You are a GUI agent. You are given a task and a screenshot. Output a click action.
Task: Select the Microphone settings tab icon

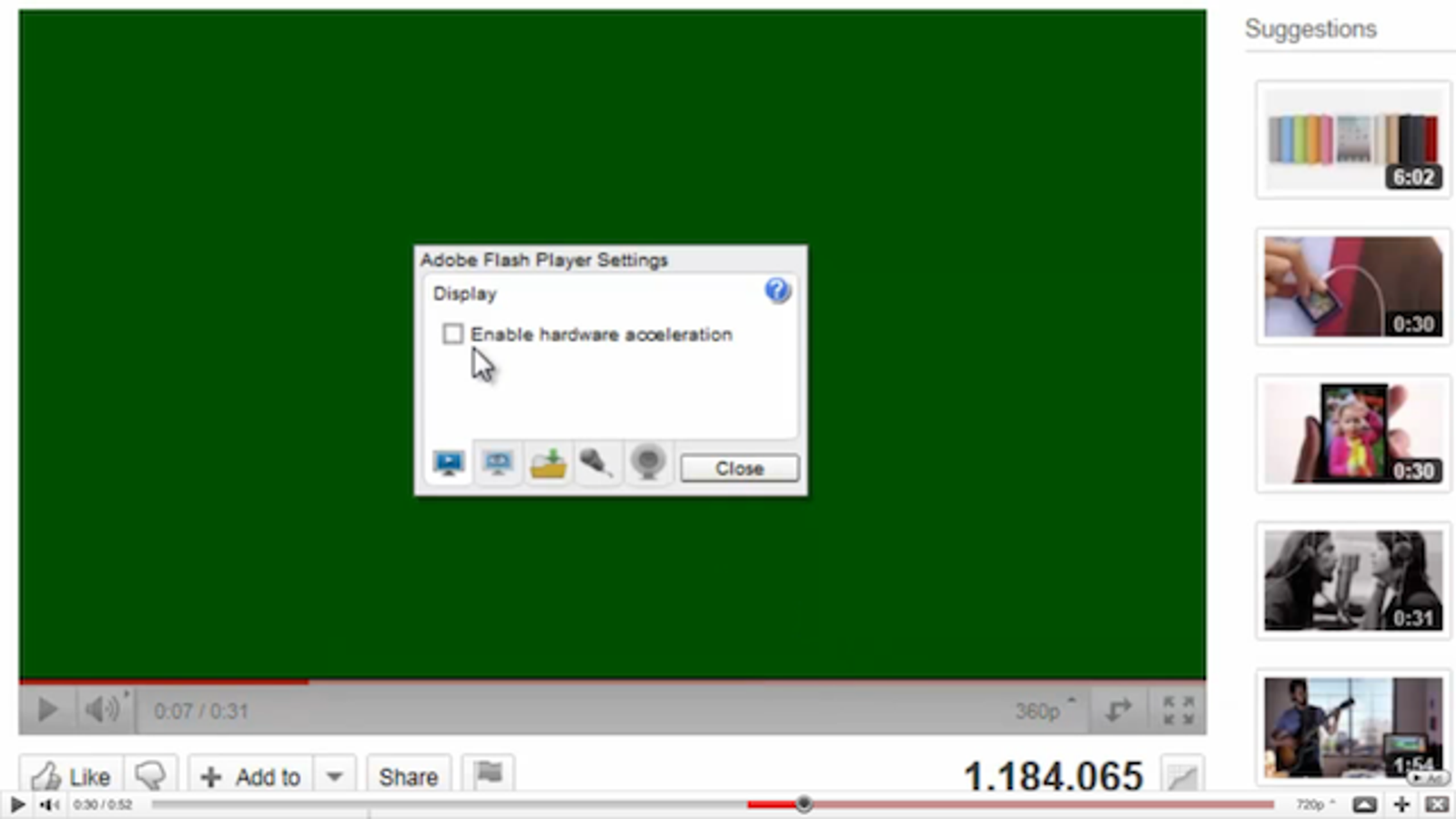(597, 463)
